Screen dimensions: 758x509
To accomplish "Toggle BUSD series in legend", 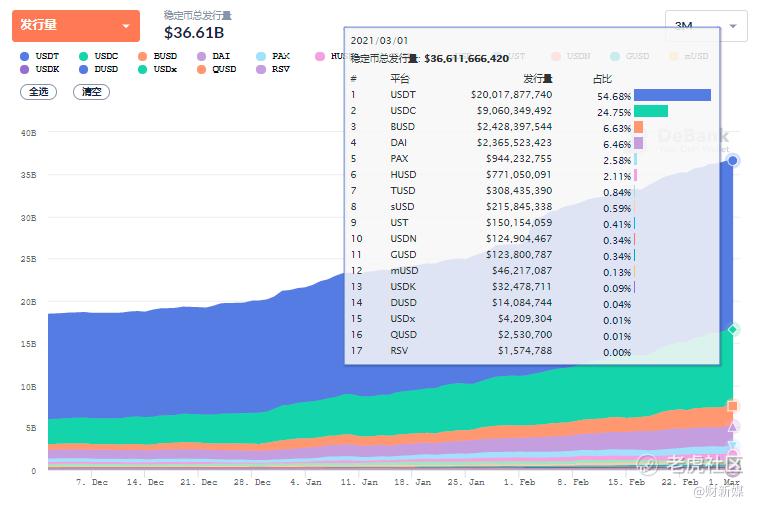I will [158, 56].
